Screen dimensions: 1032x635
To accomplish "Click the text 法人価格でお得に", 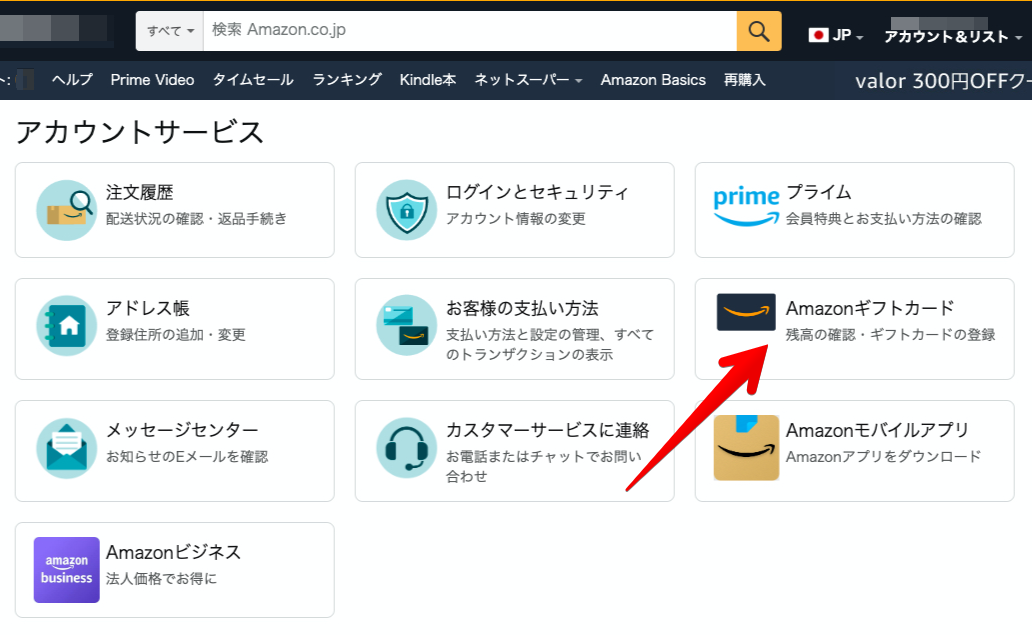I will (x=161, y=578).
